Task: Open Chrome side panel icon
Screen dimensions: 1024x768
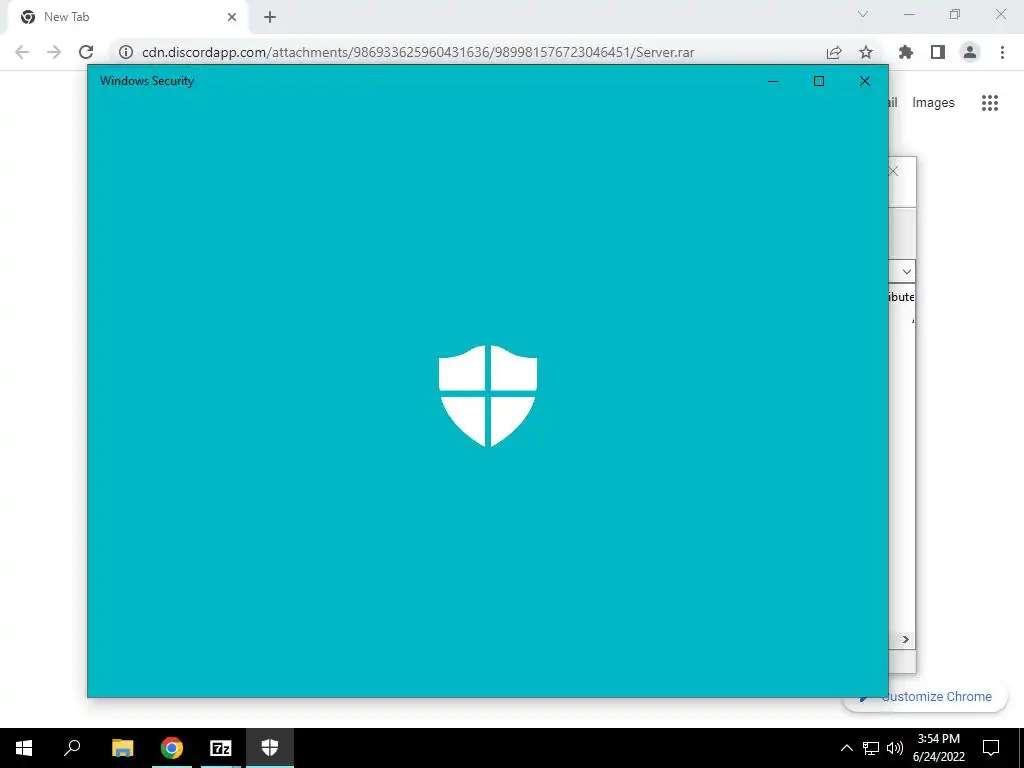Action: [x=938, y=52]
